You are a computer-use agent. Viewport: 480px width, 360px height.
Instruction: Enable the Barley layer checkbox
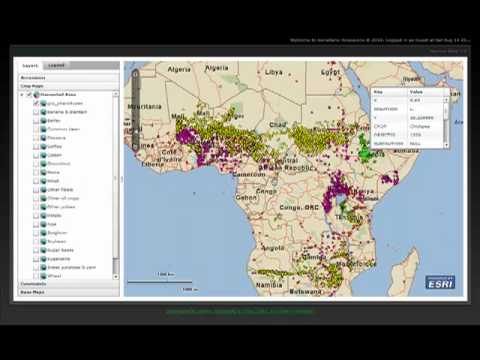[36, 121]
